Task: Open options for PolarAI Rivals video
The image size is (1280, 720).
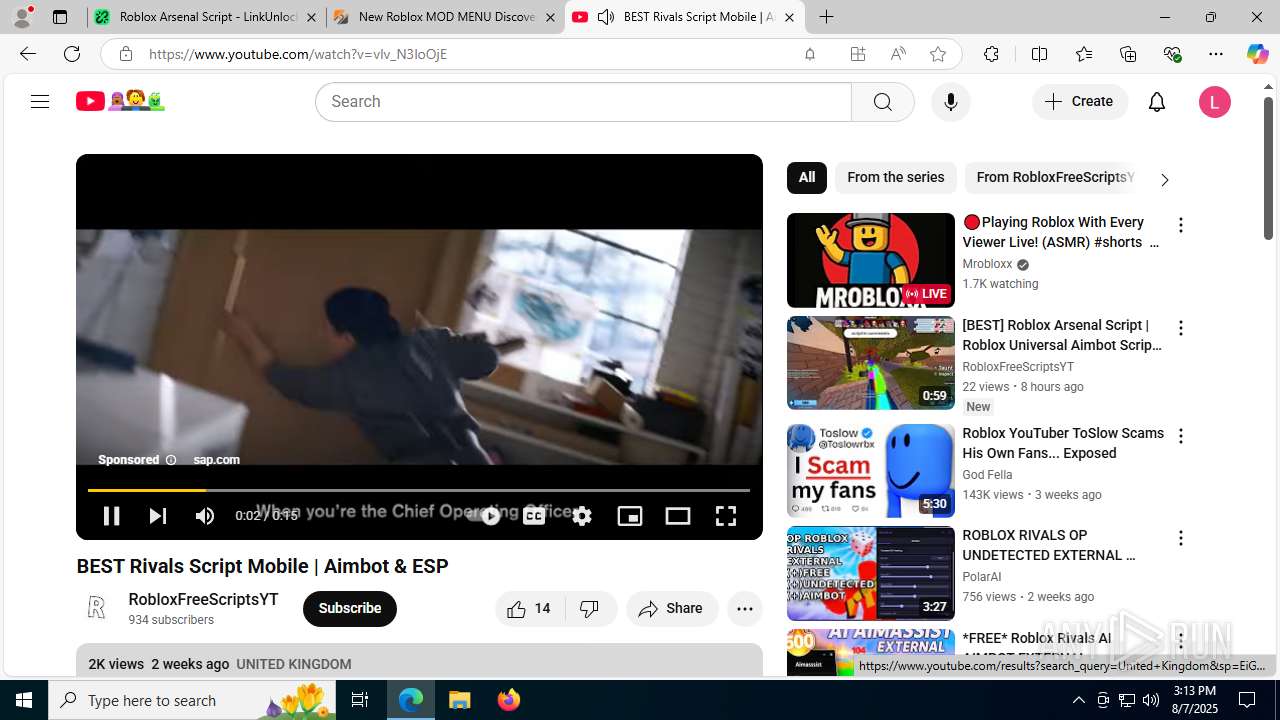Action: [x=1181, y=539]
